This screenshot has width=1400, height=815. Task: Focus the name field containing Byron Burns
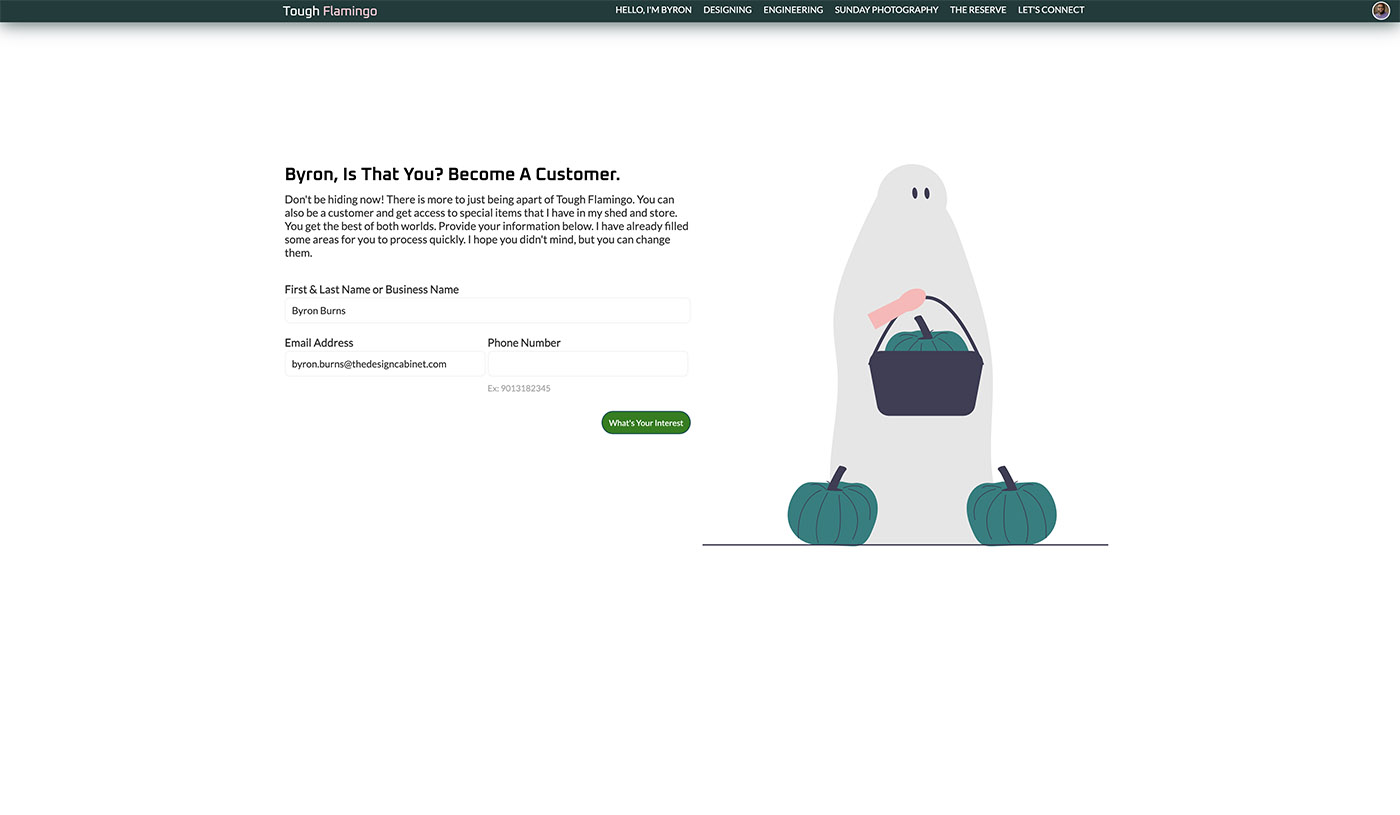click(487, 311)
